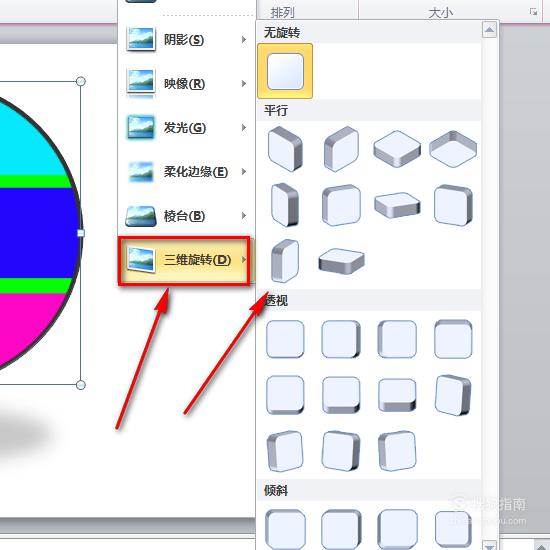Click the 排列 ribbon group label
This screenshot has height=550, width=550.
[282, 13]
